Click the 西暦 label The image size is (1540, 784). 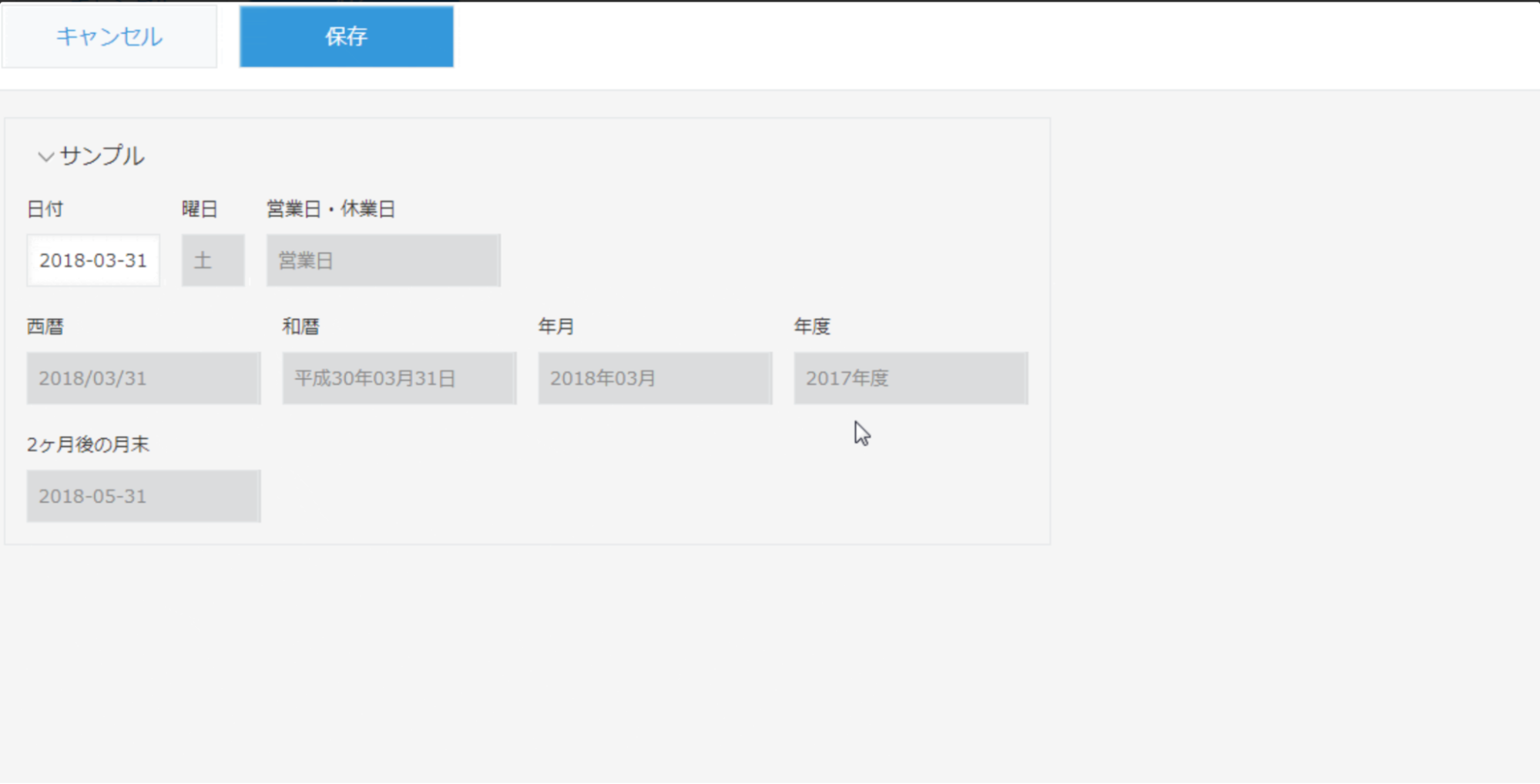coord(45,327)
